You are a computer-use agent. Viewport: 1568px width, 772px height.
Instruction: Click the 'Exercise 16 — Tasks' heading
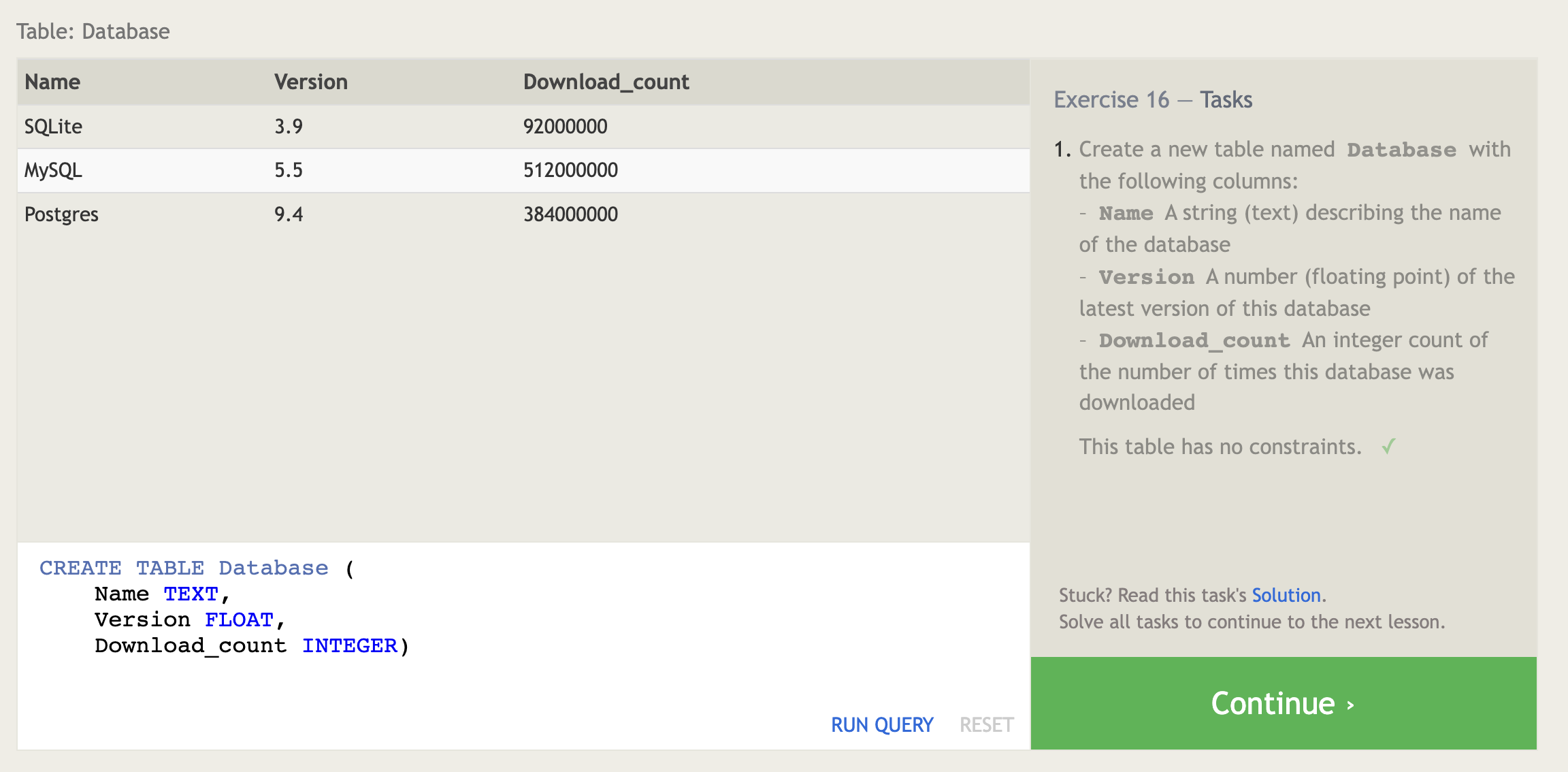pyautogui.click(x=1153, y=100)
